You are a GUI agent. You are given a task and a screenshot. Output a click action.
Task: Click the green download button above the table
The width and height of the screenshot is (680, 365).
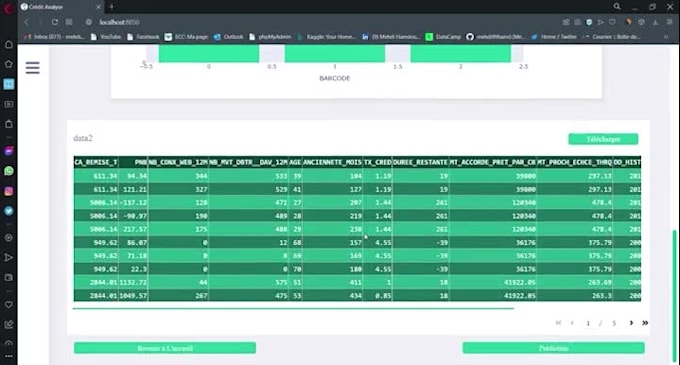pyautogui.click(x=603, y=139)
